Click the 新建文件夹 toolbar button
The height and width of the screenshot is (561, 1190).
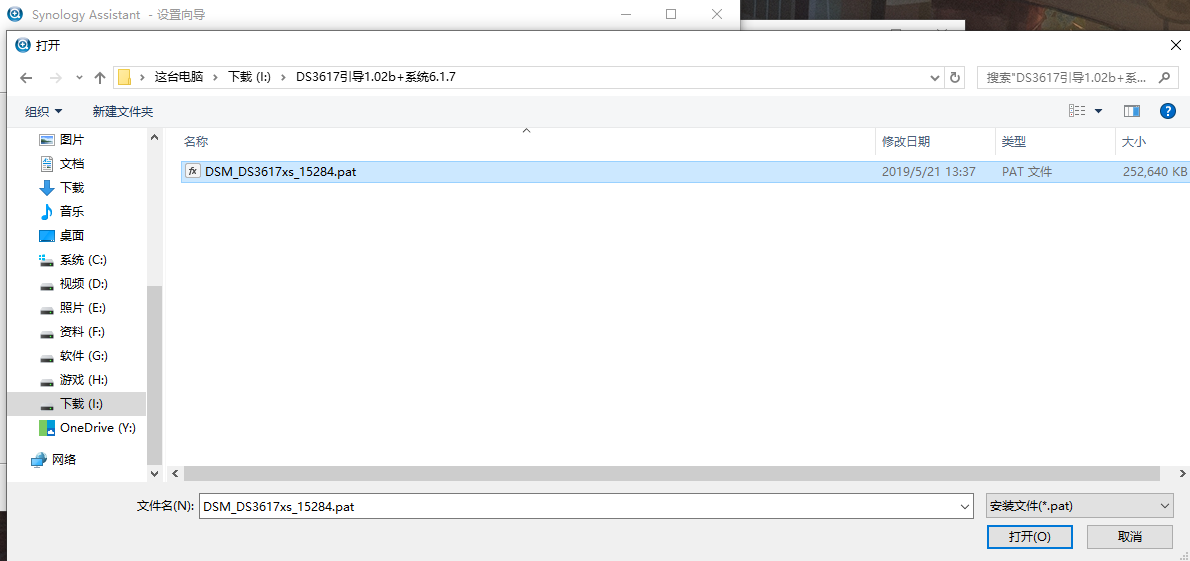tap(123, 111)
